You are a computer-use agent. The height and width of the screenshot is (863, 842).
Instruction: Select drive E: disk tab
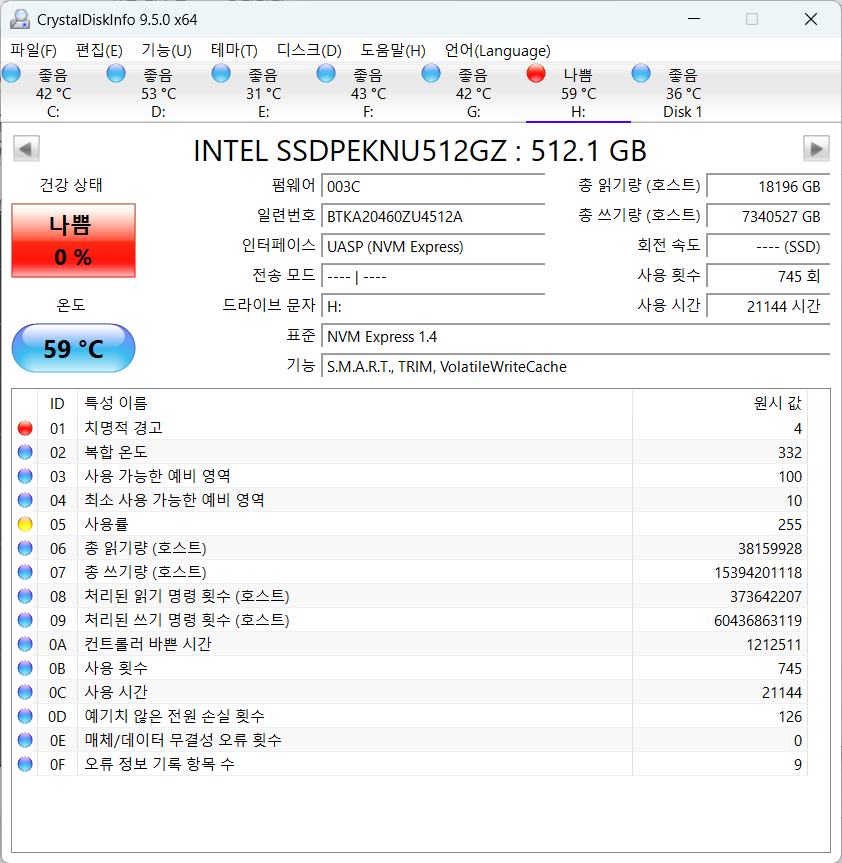pyautogui.click(x=263, y=92)
